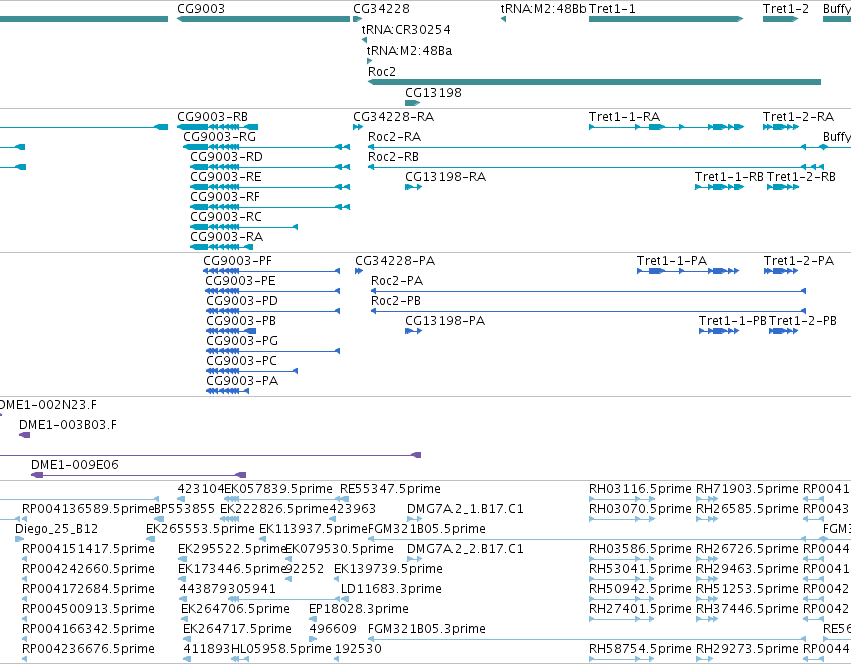Open the 'tRNA:M2:48Bb' gene feature

point(503,20)
